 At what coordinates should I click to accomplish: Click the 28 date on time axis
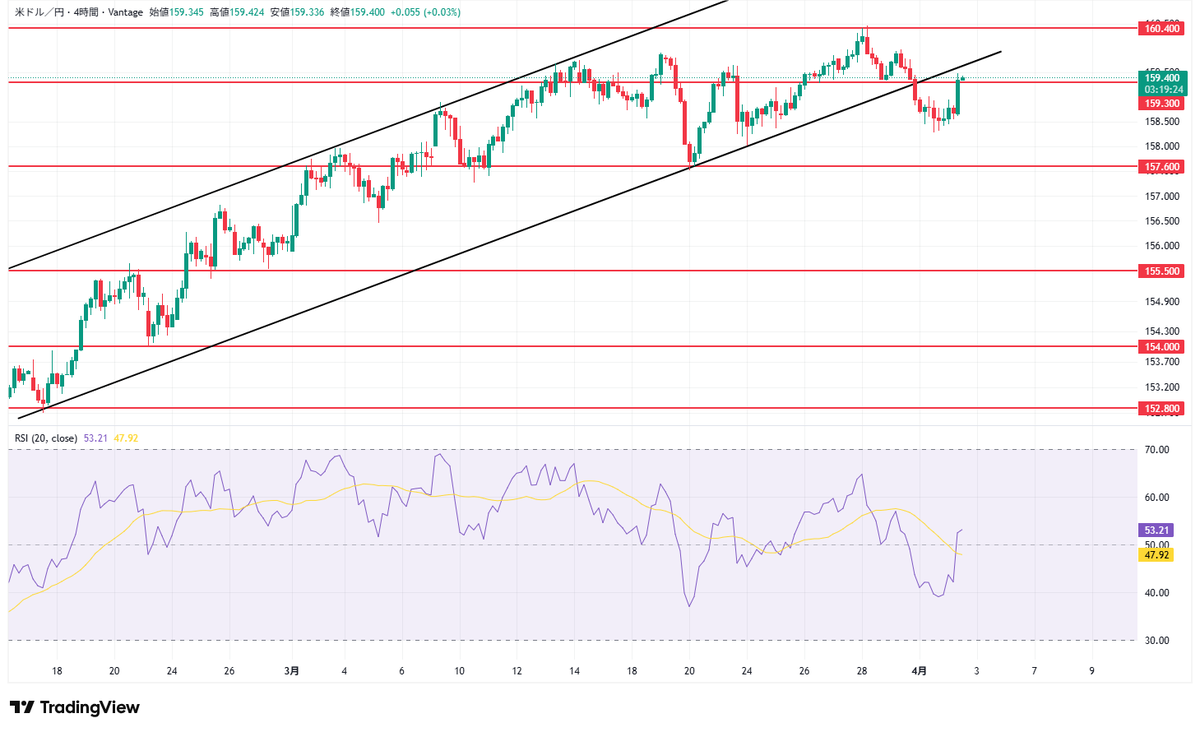pyautogui.click(x=862, y=671)
